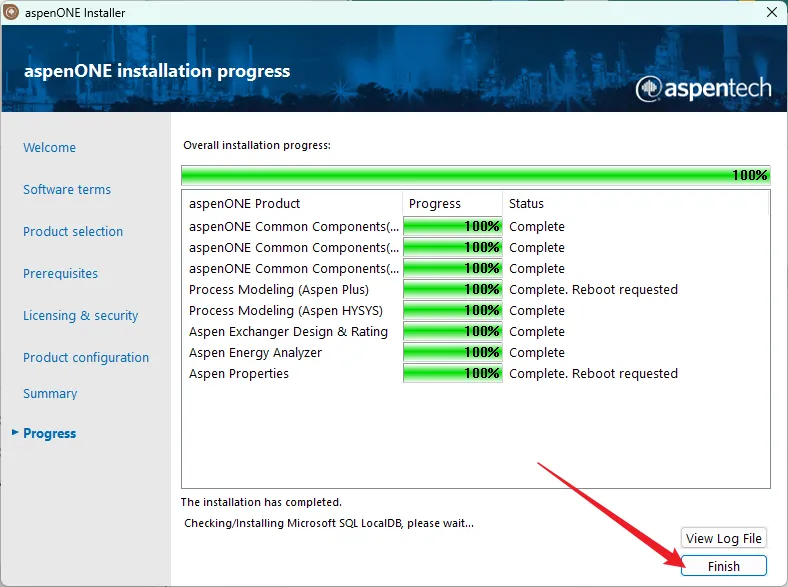Viewport: 788px width, 587px height.
Task: Click the Aspen Exchanger Design & Rating progress bar
Action: point(452,331)
